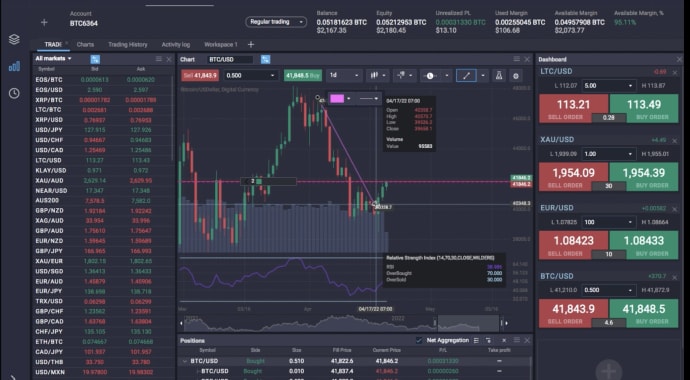The image size is (690, 380).
Task: Select the USD/JPY row in markets list
Action: point(102,130)
